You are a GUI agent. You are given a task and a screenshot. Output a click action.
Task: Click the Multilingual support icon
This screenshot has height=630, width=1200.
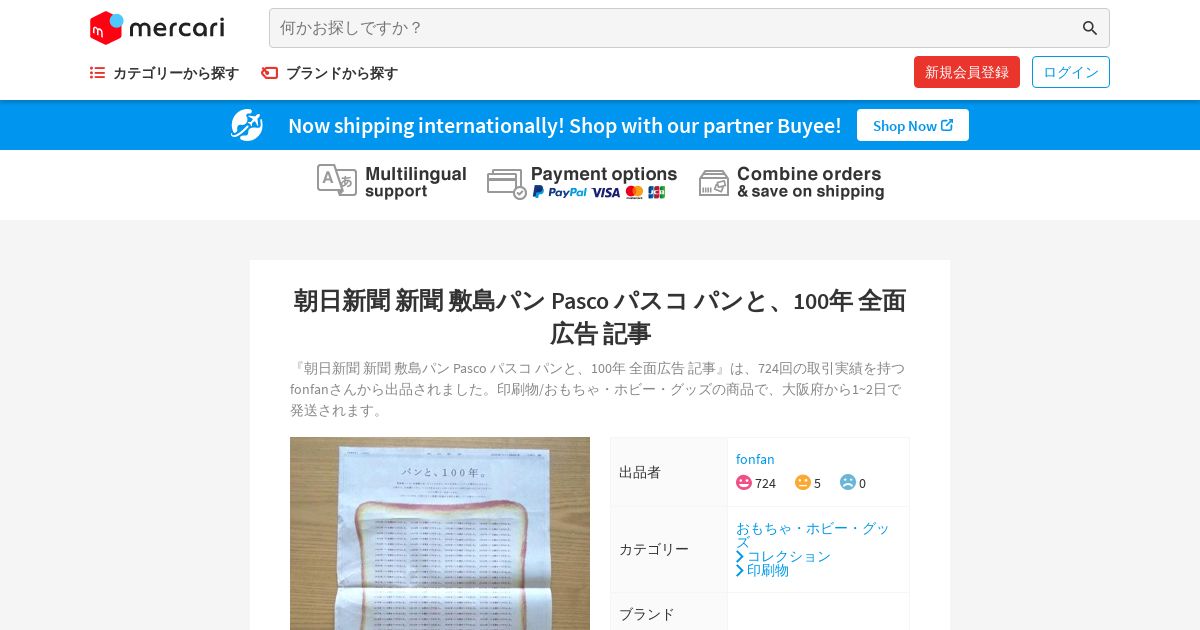[336, 181]
